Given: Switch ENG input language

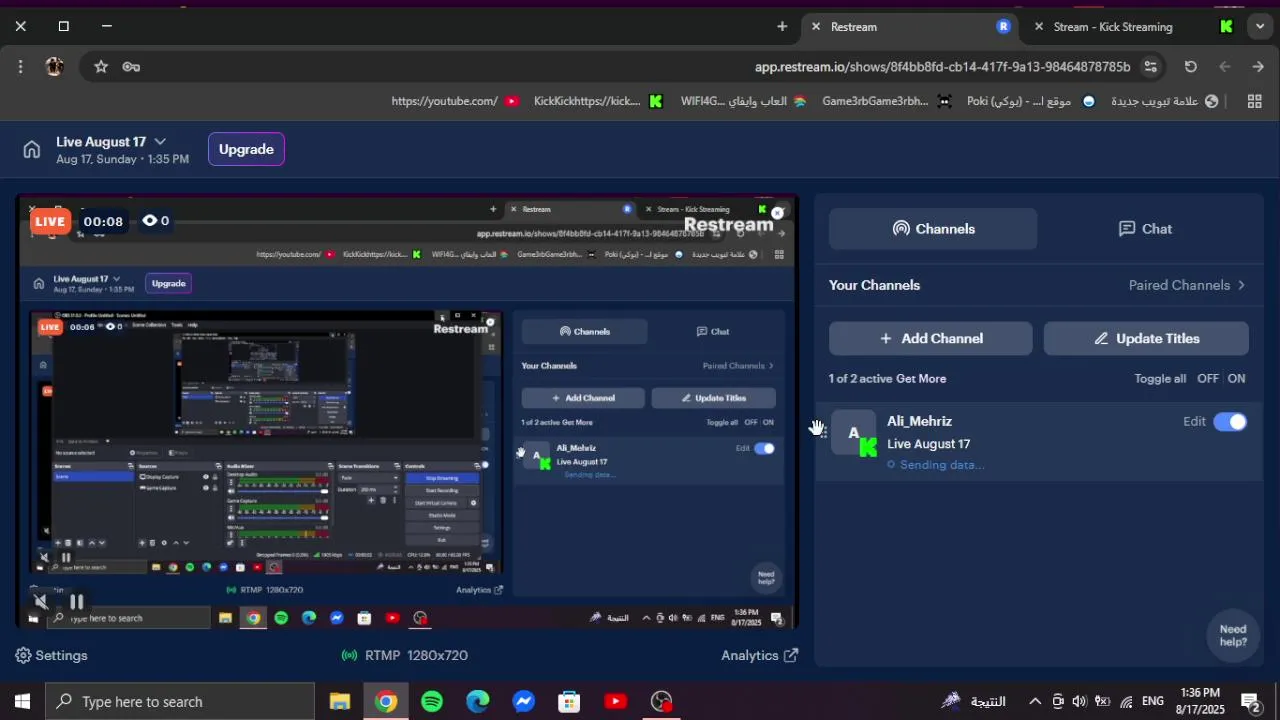Looking at the screenshot, I should pyautogui.click(x=1153, y=702).
